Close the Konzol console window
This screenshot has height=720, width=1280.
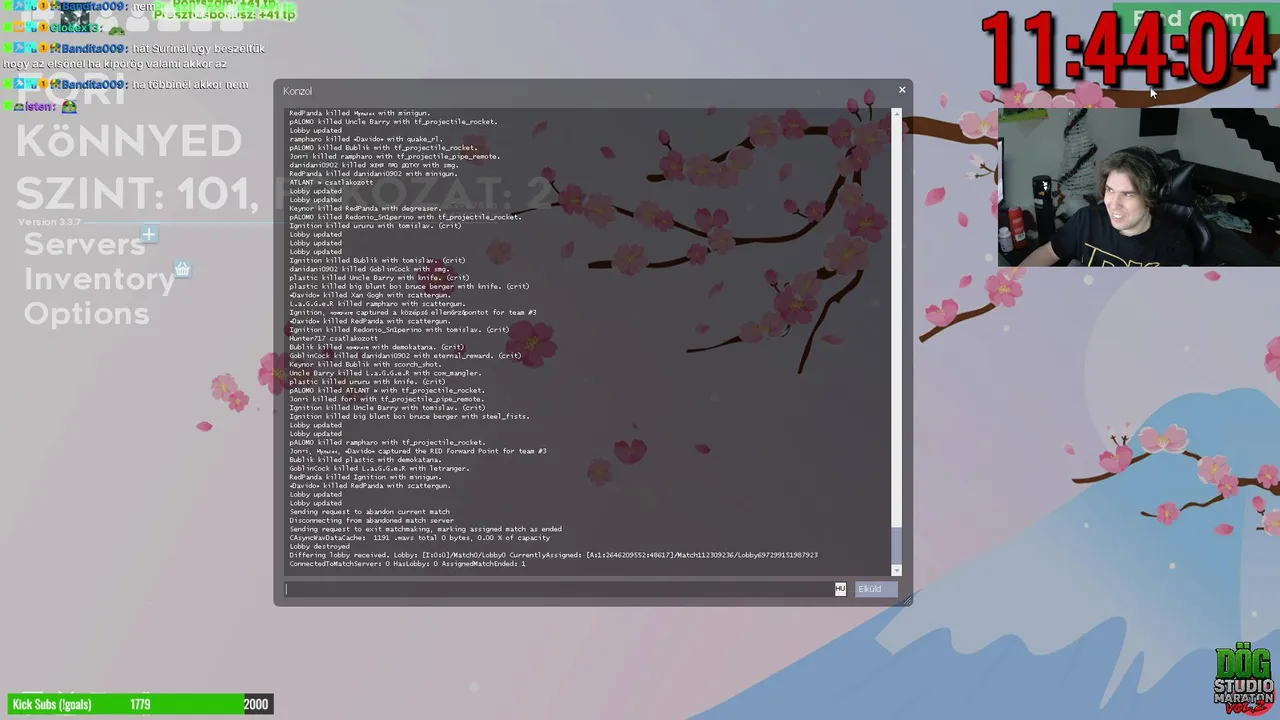901,90
